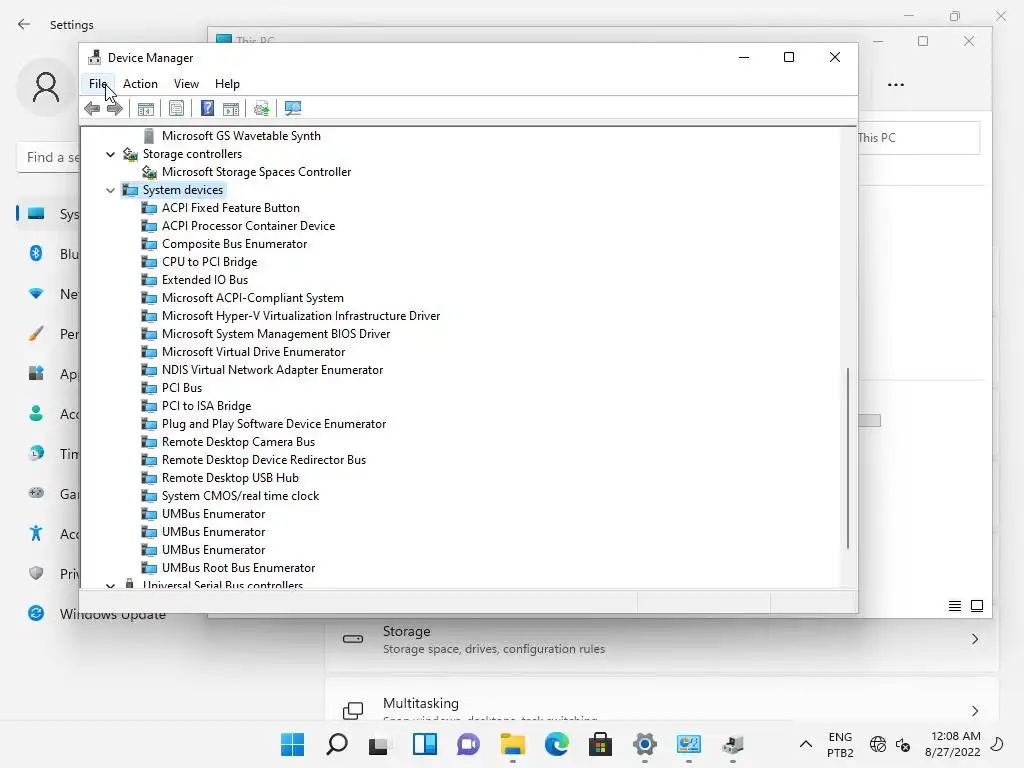Collapse the System devices node
The width and height of the screenshot is (1024, 768).
click(110, 190)
